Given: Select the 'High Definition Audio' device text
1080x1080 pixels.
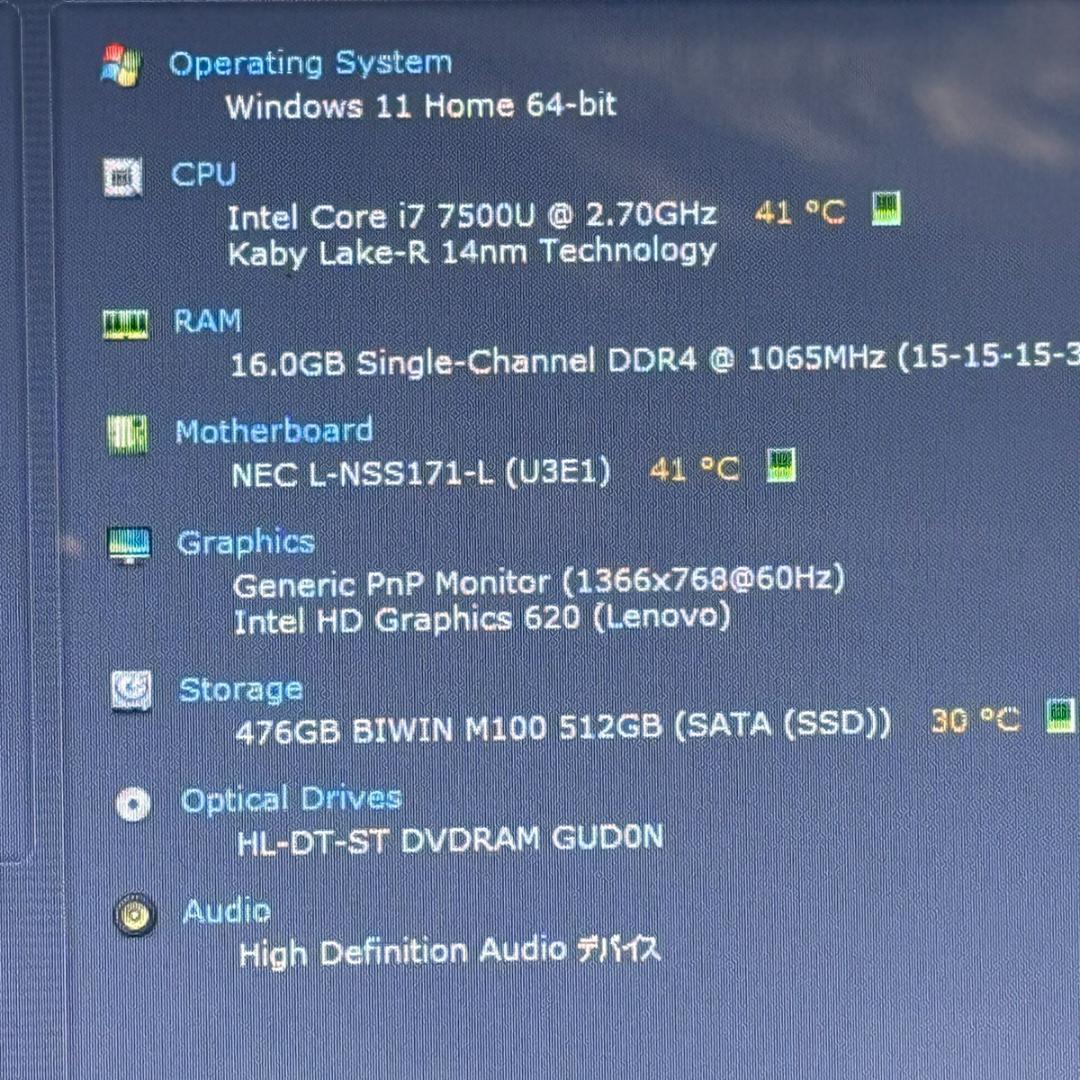Looking at the screenshot, I should click(x=450, y=952).
